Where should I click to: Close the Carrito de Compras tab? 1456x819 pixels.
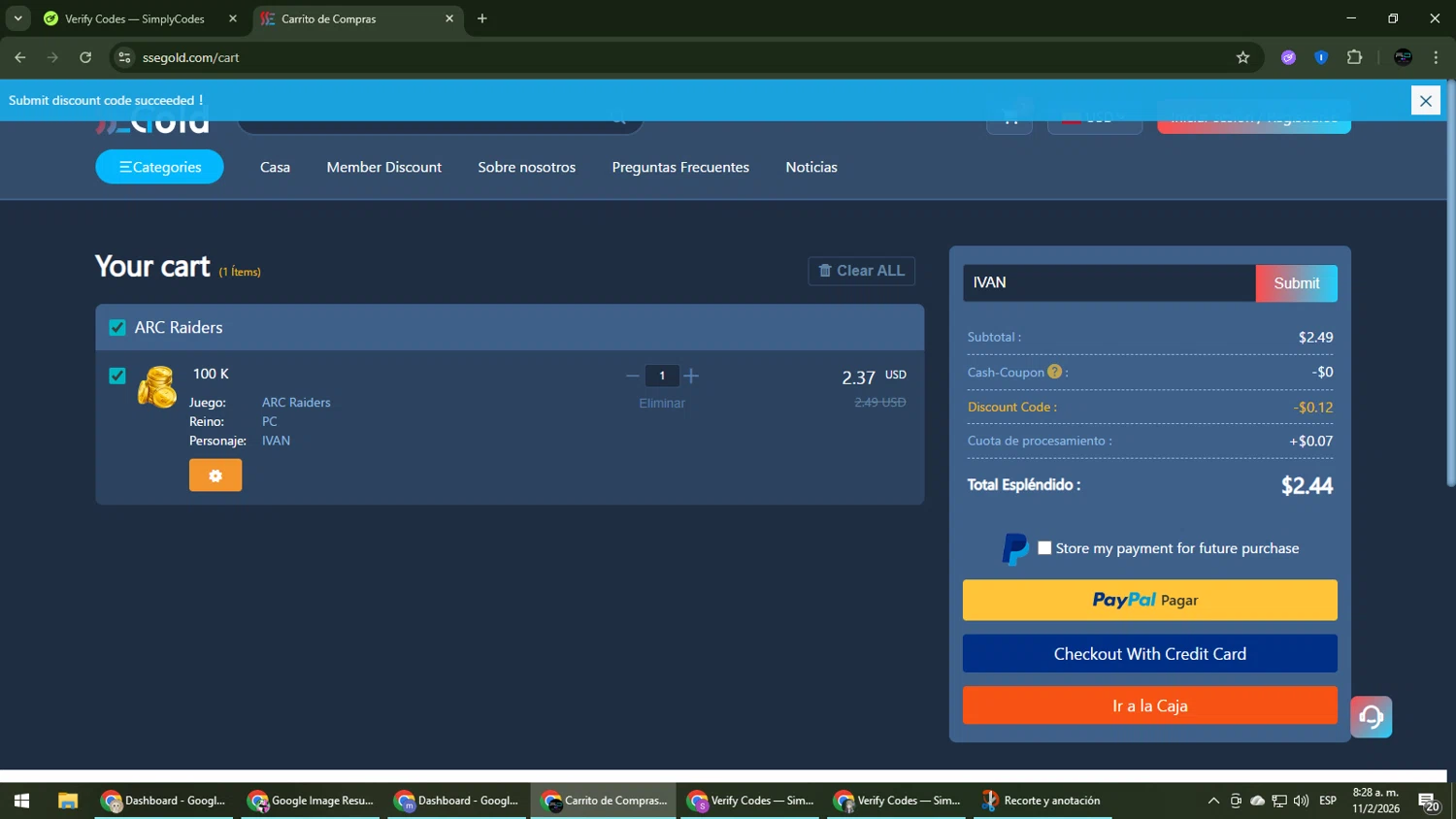(x=449, y=18)
